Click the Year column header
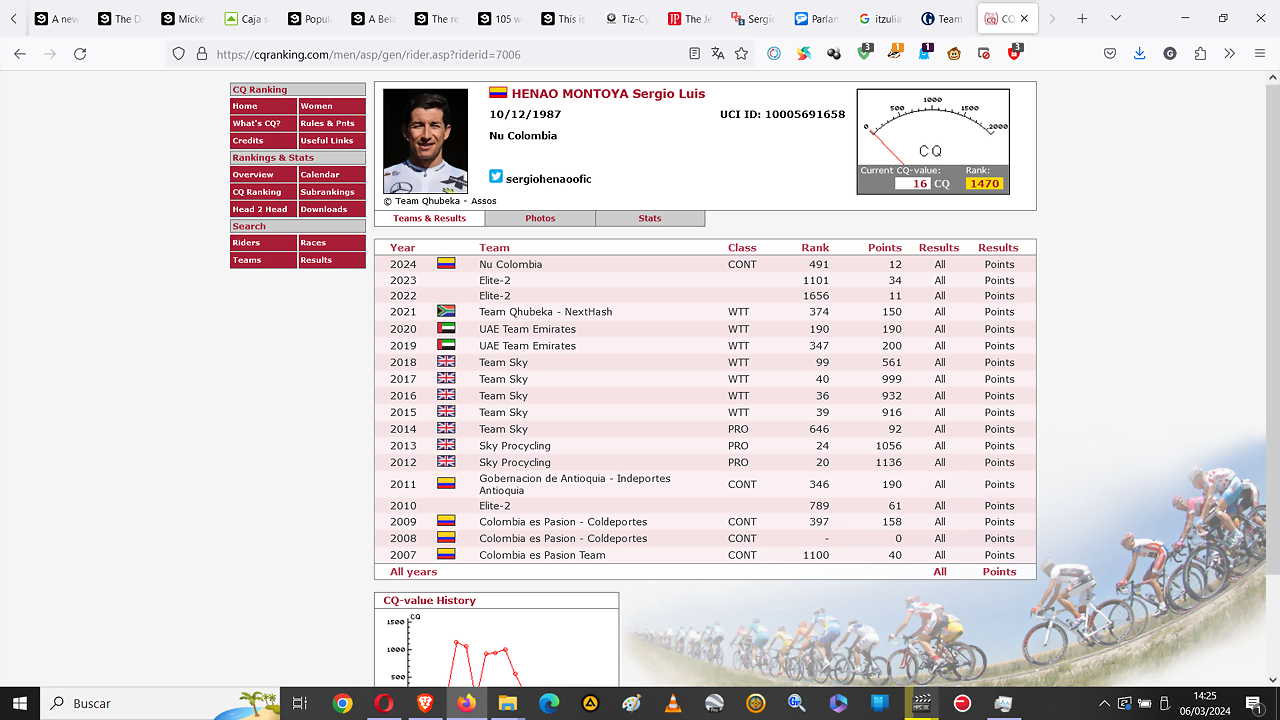1280x720 pixels. 402,247
